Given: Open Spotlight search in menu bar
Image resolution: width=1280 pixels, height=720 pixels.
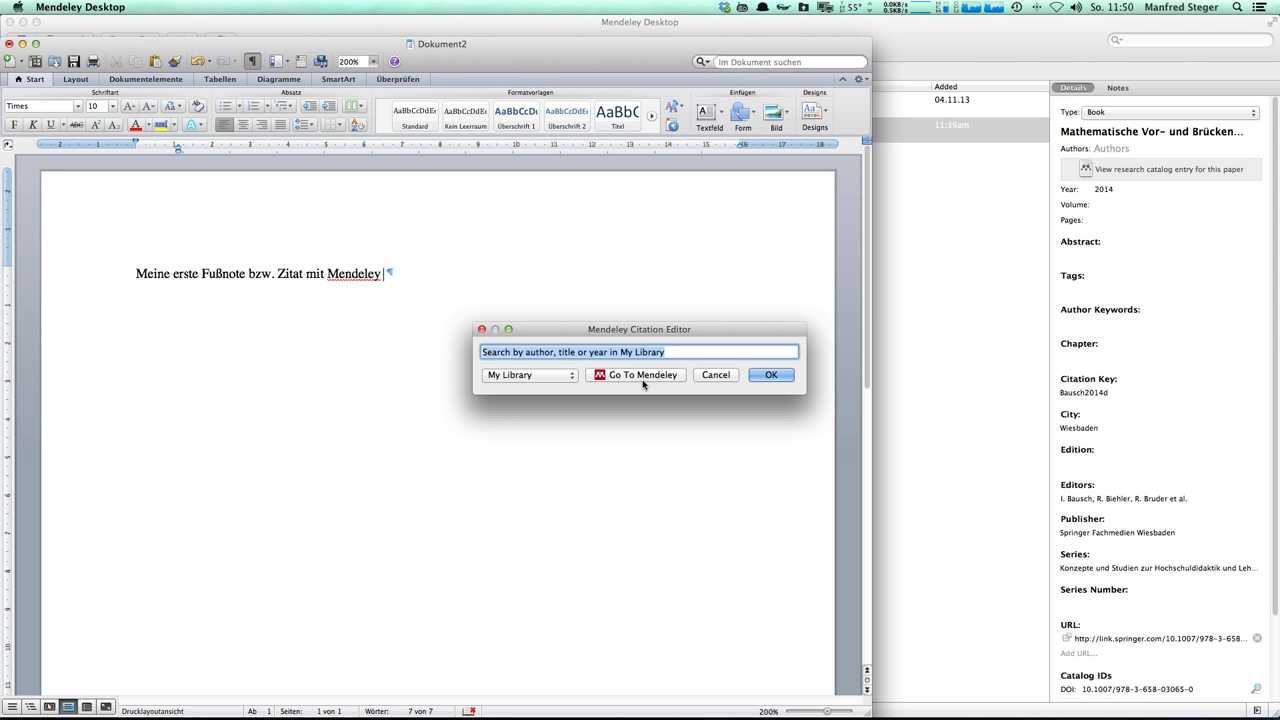Looking at the screenshot, I should [x=1239, y=7].
